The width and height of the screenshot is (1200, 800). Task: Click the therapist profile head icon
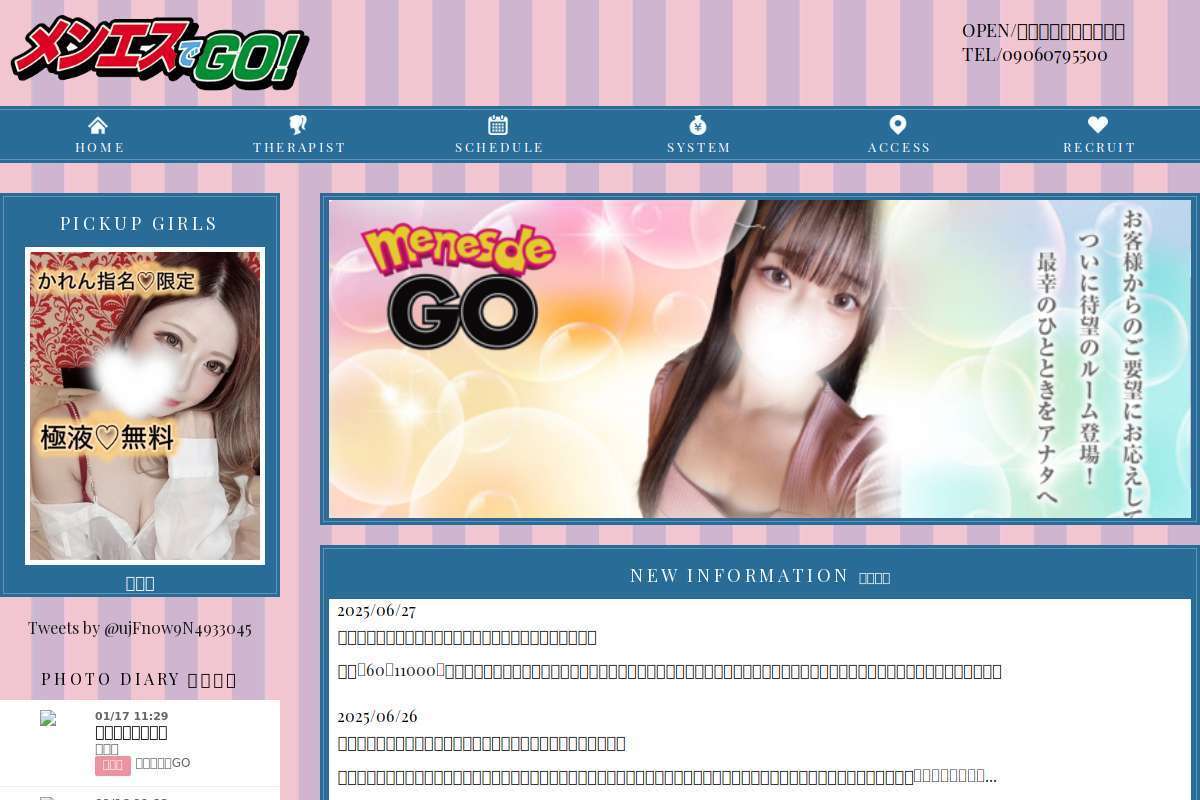pyautogui.click(x=298, y=125)
